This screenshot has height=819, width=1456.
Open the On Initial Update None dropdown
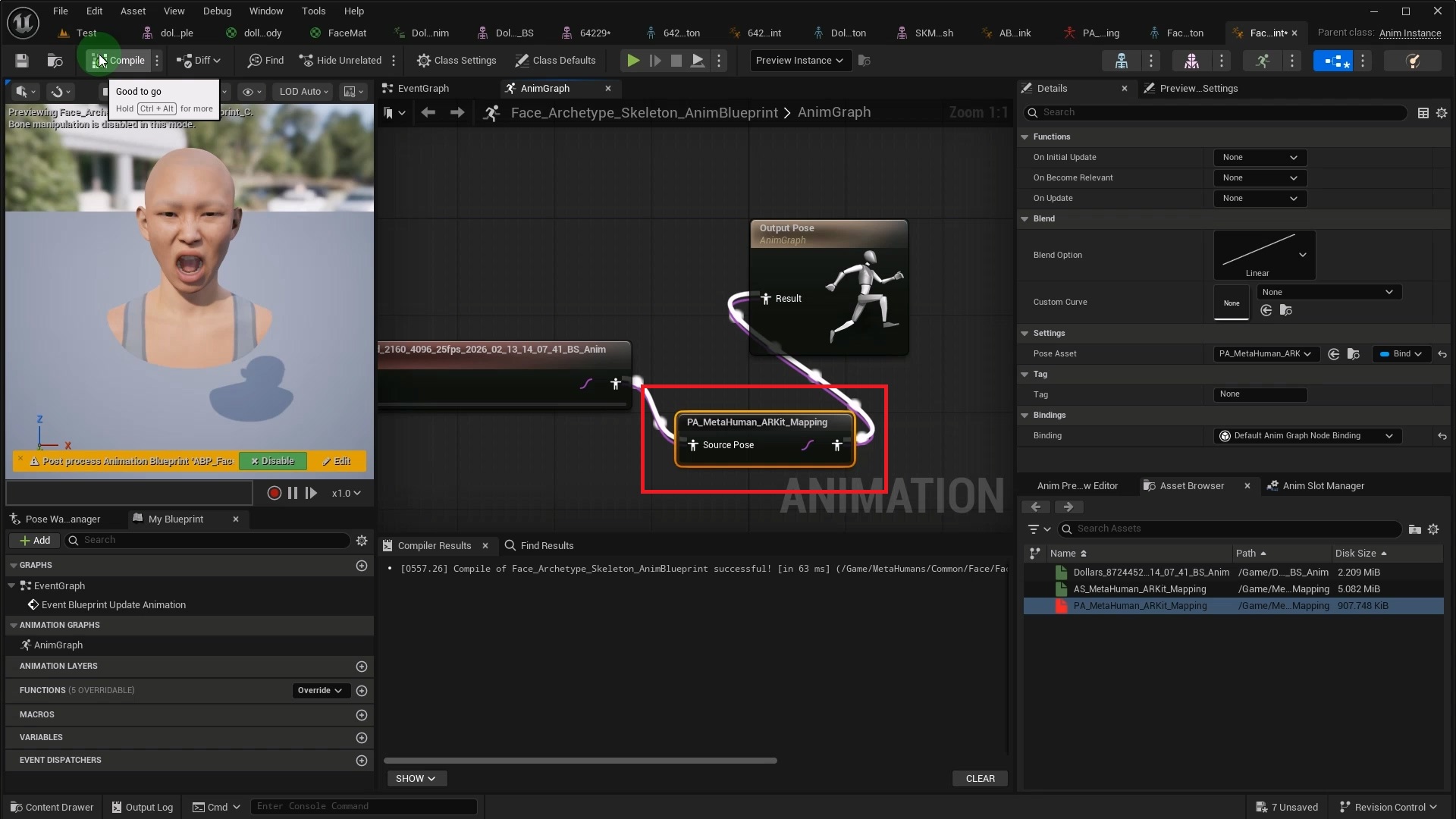pos(1259,157)
